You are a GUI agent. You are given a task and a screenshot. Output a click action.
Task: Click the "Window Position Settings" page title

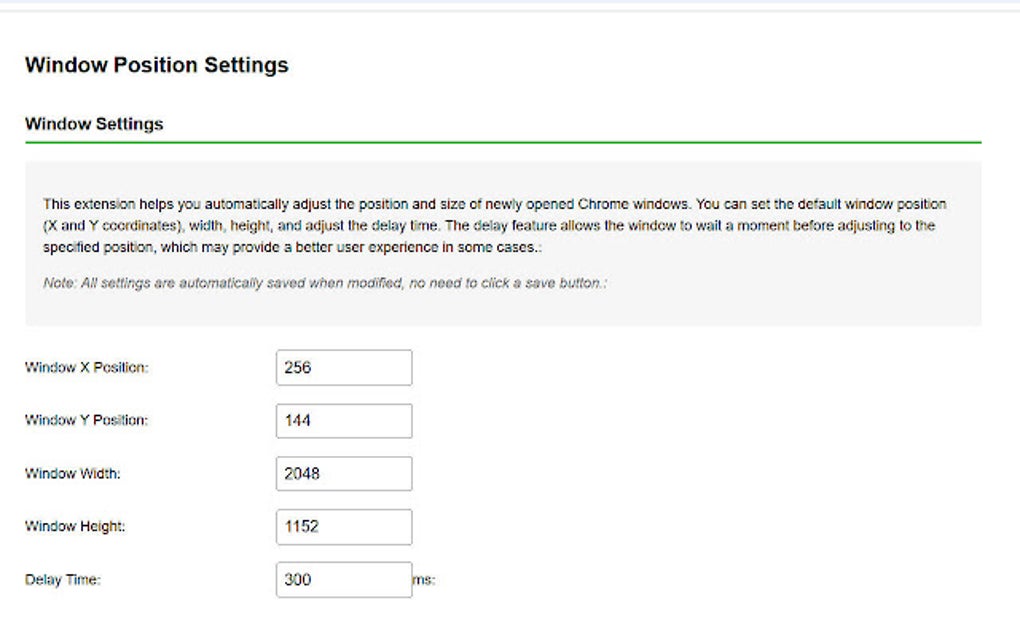pyautogui.click(x=156, y=66)
